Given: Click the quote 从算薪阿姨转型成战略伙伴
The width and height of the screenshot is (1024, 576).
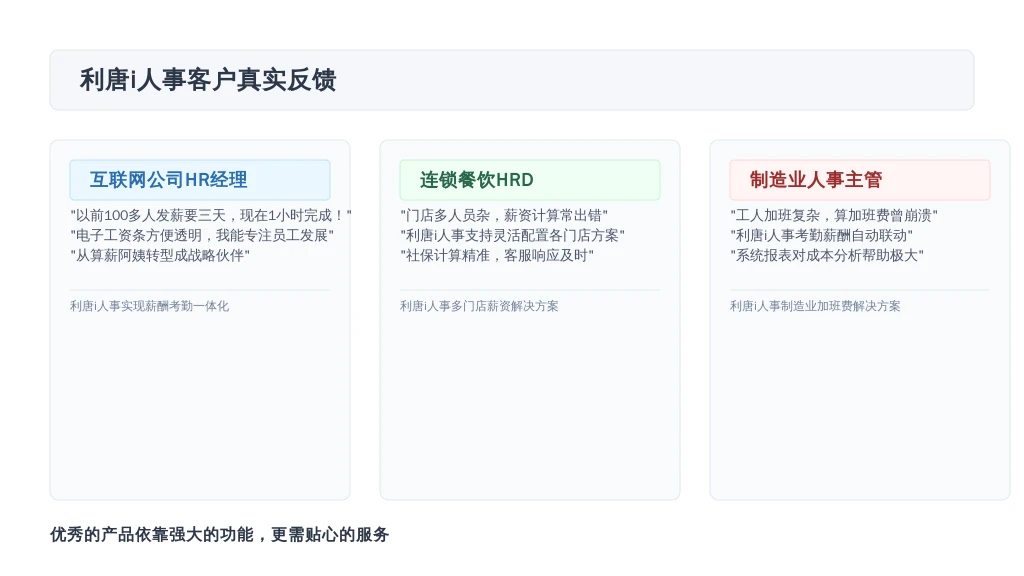Looking at the screenshot, I should (x=160, y=255).
